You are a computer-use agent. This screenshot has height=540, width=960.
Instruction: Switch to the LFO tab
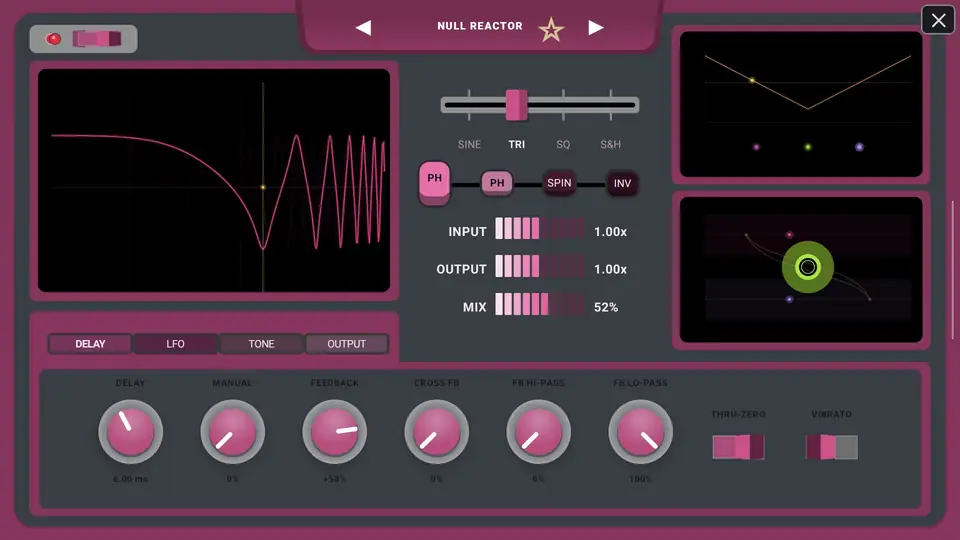175,344
